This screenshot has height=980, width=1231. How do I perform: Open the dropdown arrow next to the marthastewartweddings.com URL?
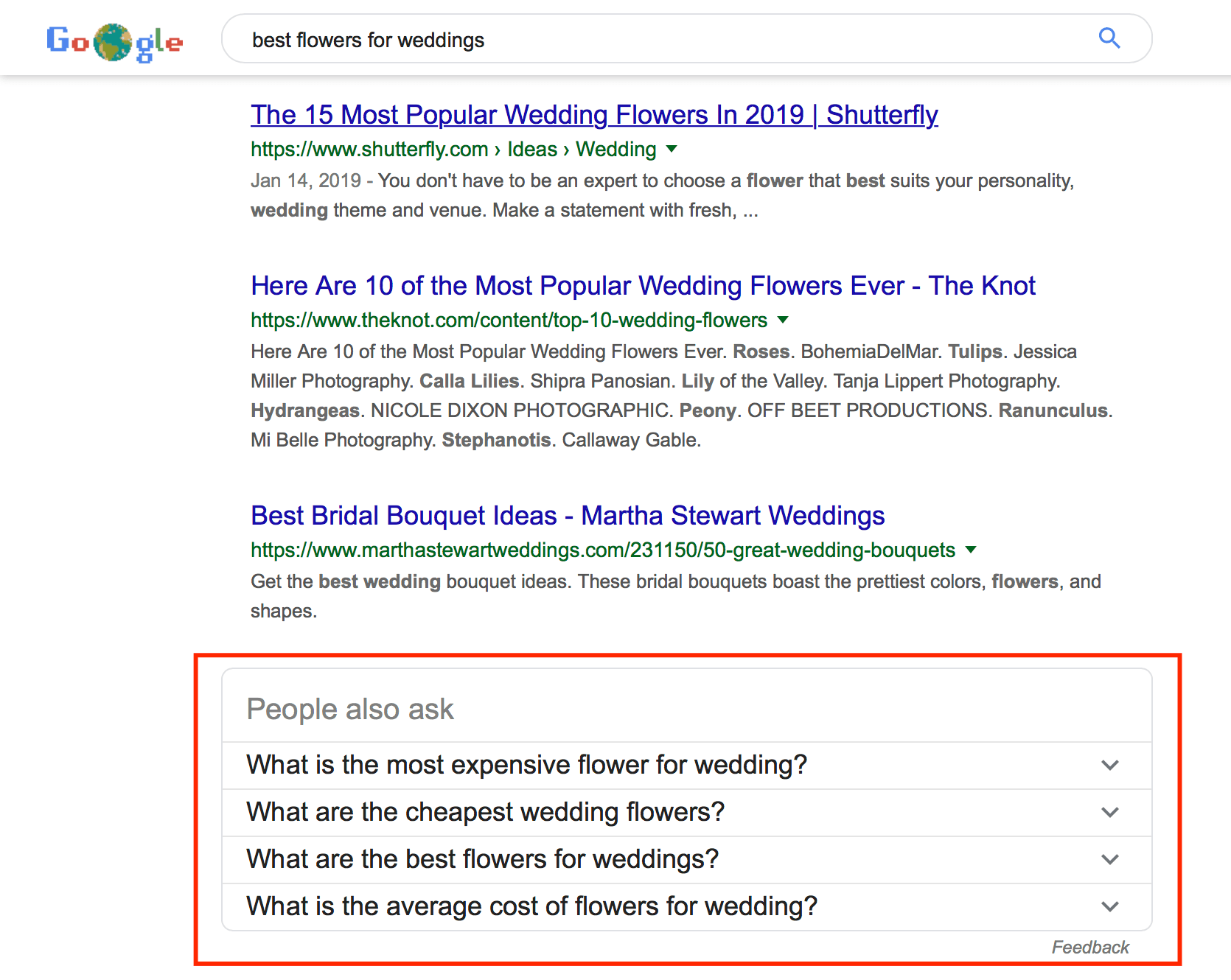click(x=971, y=550)
